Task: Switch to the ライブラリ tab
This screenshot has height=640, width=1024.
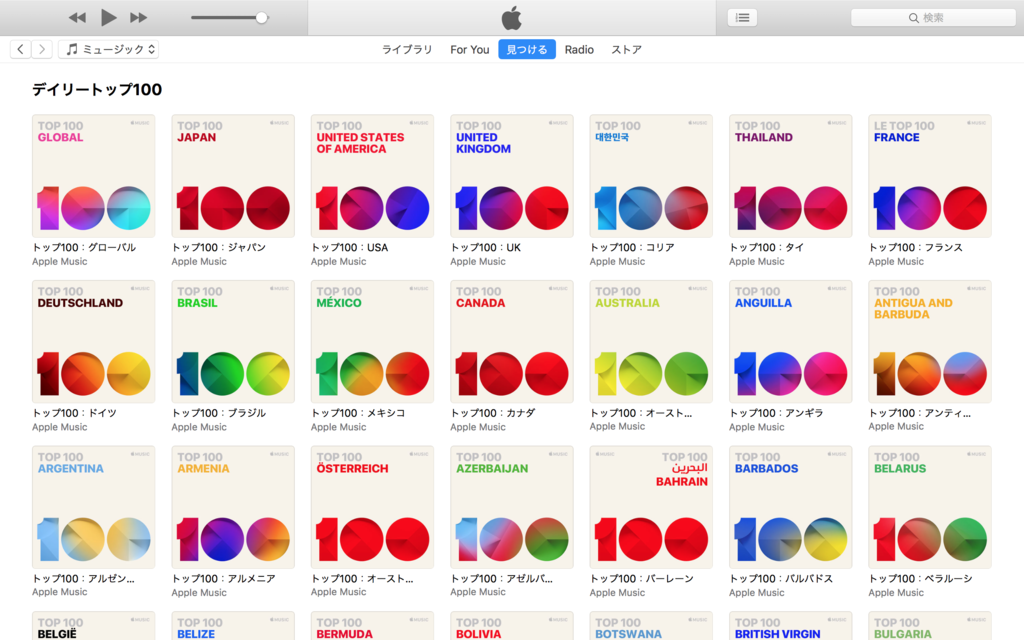Action: (407, 50)
